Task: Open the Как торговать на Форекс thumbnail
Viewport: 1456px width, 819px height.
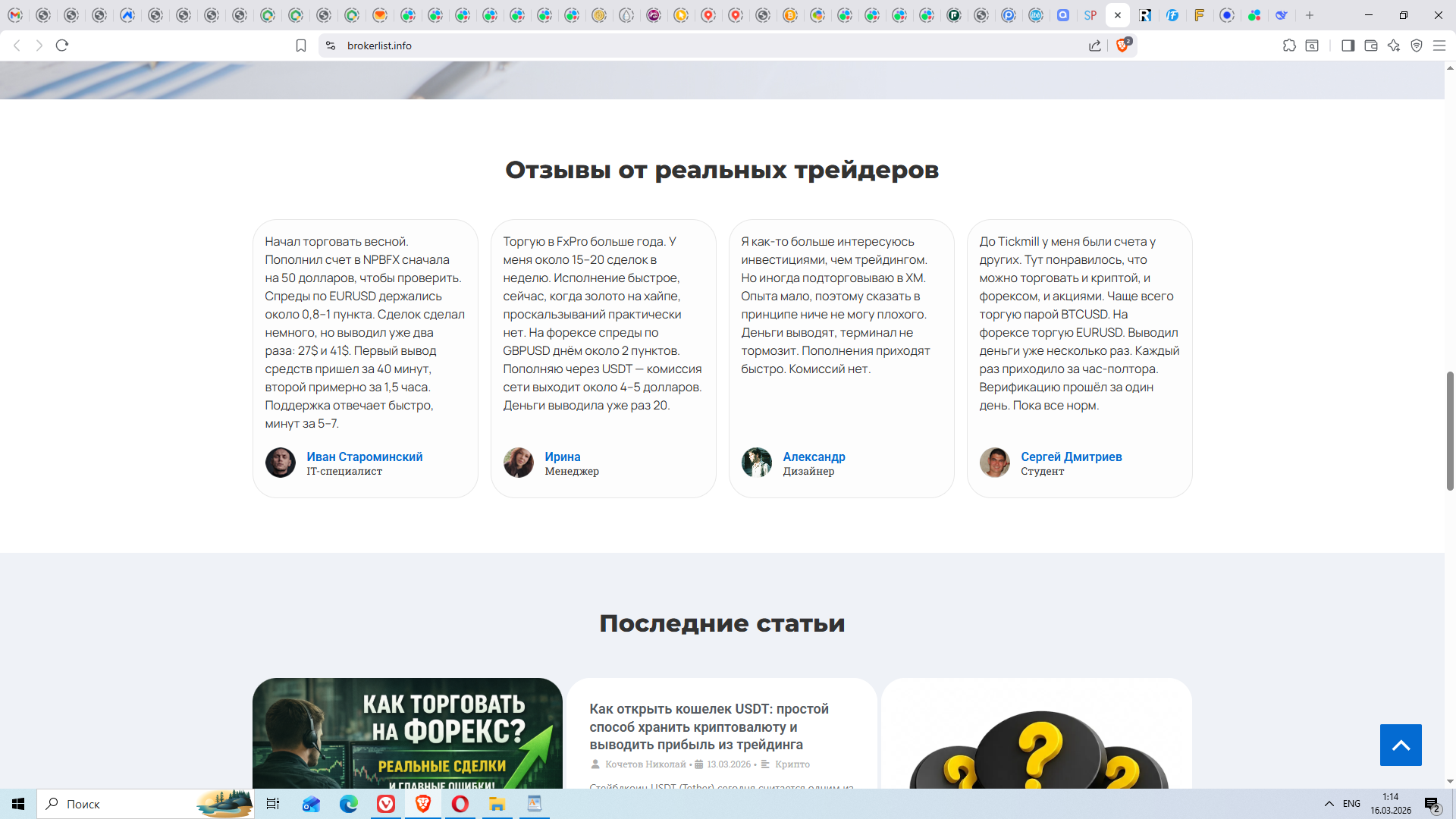Action: click(x=407, y=733)
